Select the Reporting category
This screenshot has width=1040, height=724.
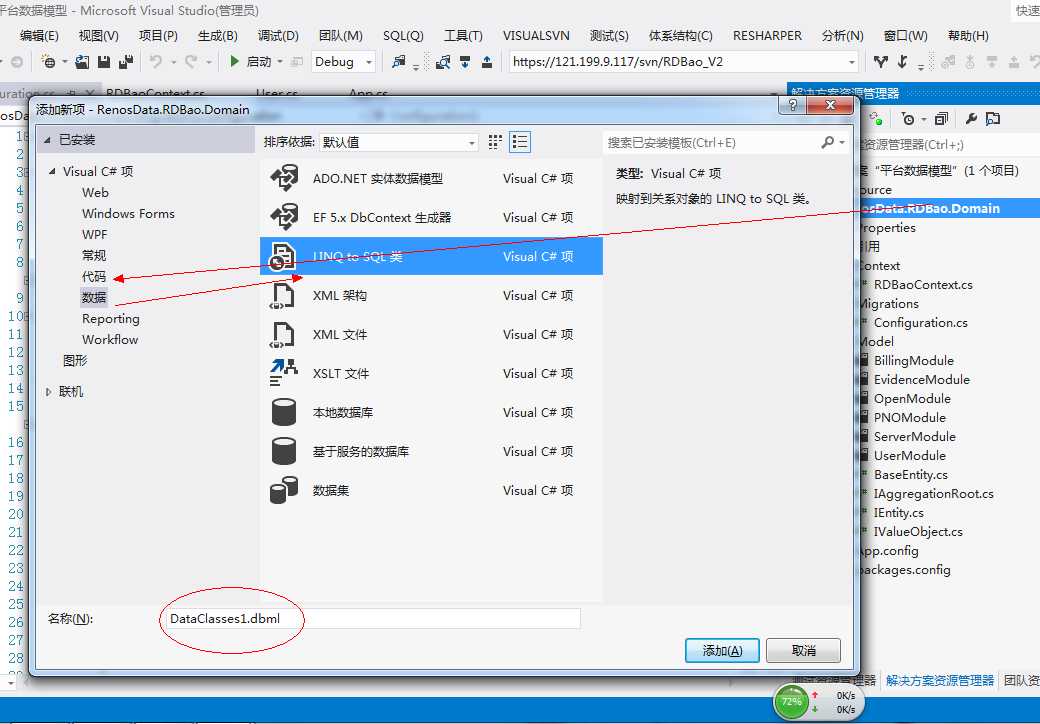[111, 318]
